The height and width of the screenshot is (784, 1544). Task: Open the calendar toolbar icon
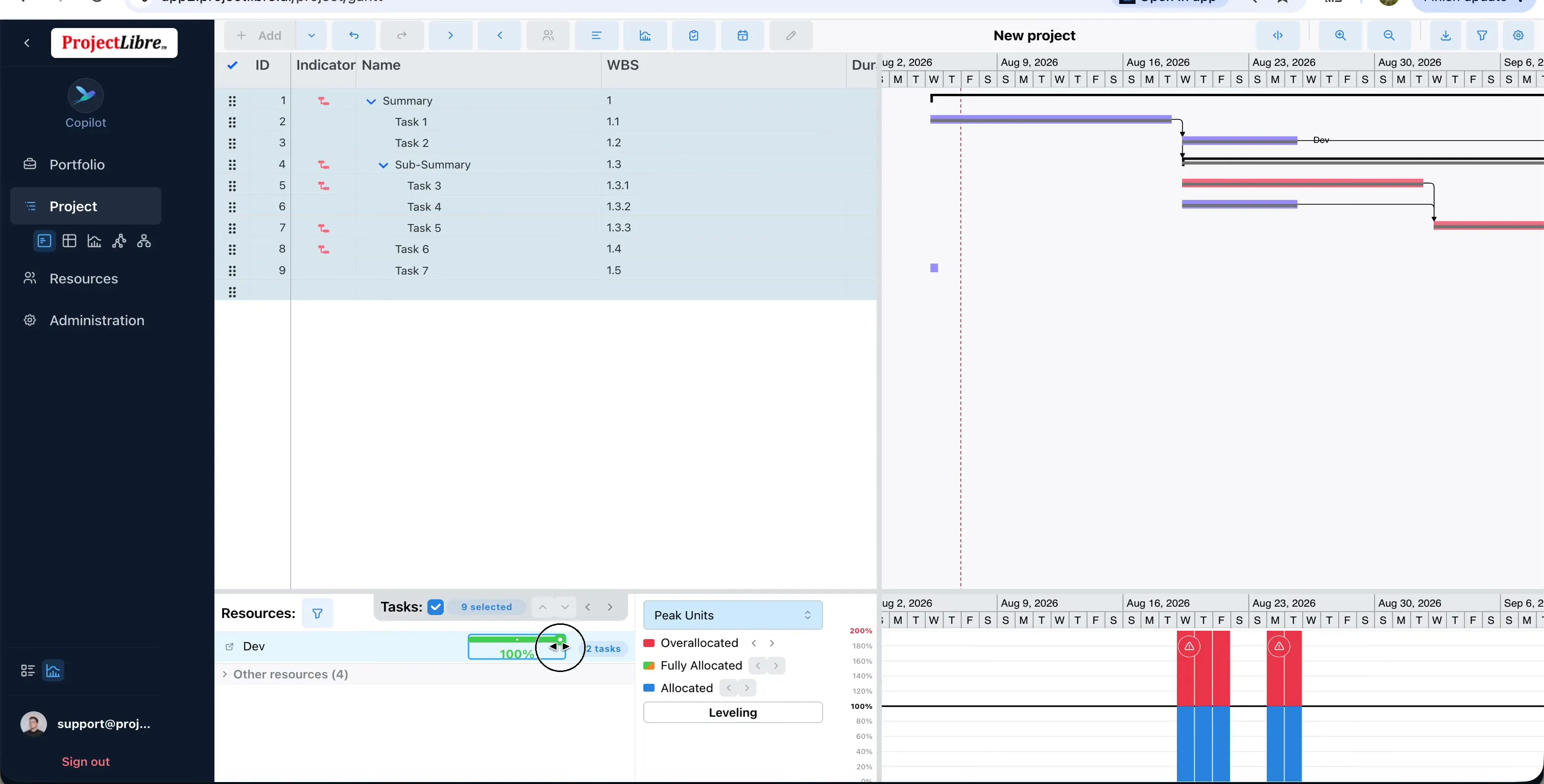742,35
